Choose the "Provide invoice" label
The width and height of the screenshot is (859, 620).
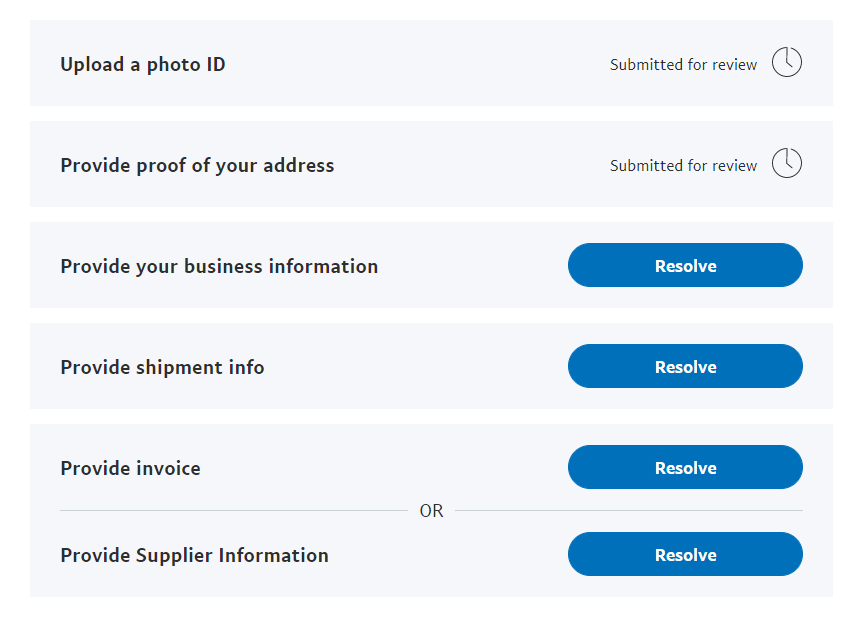[130, 469]
